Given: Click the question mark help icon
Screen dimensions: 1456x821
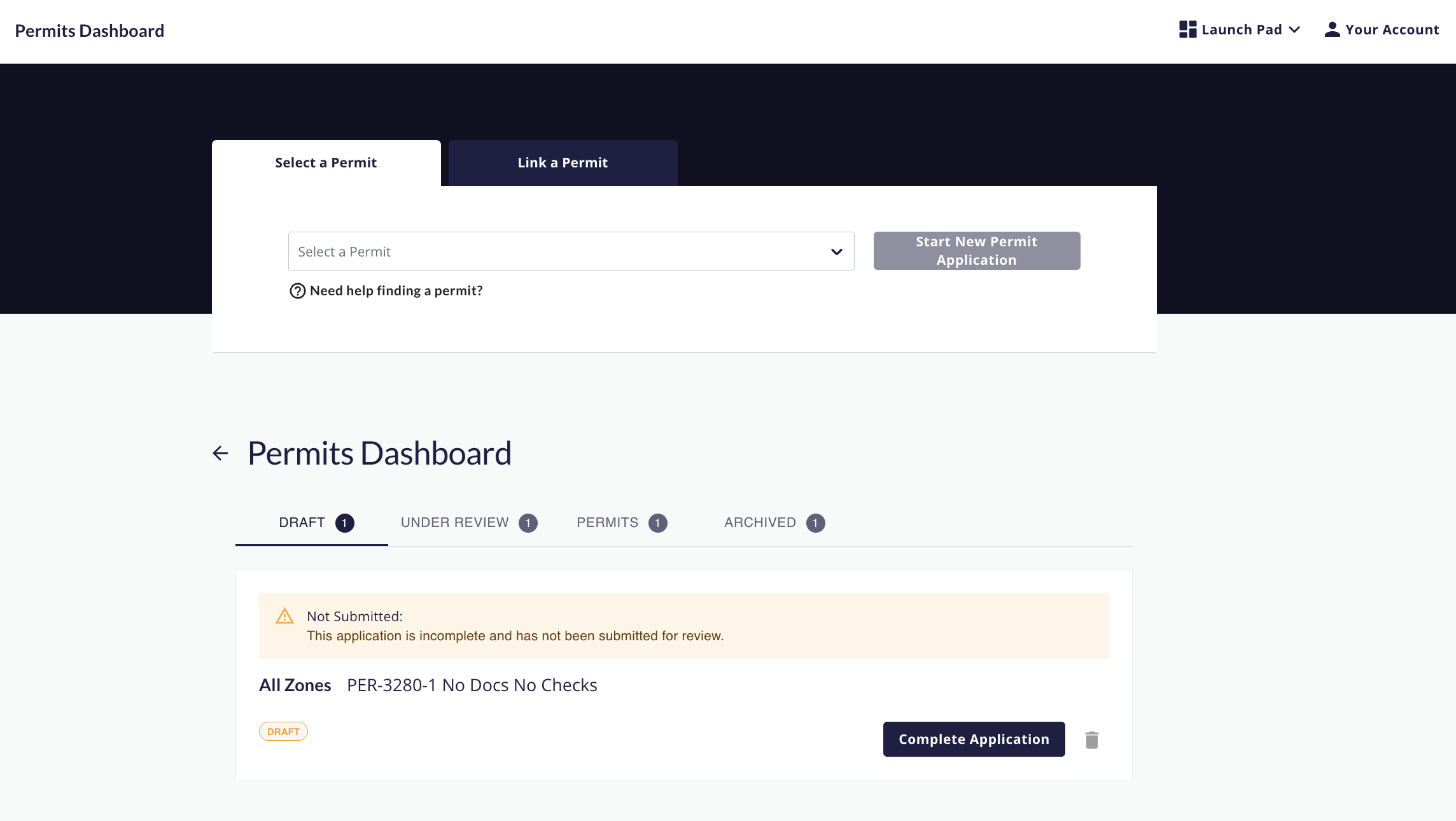Looking at the screenshot, I should pyautogui.click(x=297, y=291).
